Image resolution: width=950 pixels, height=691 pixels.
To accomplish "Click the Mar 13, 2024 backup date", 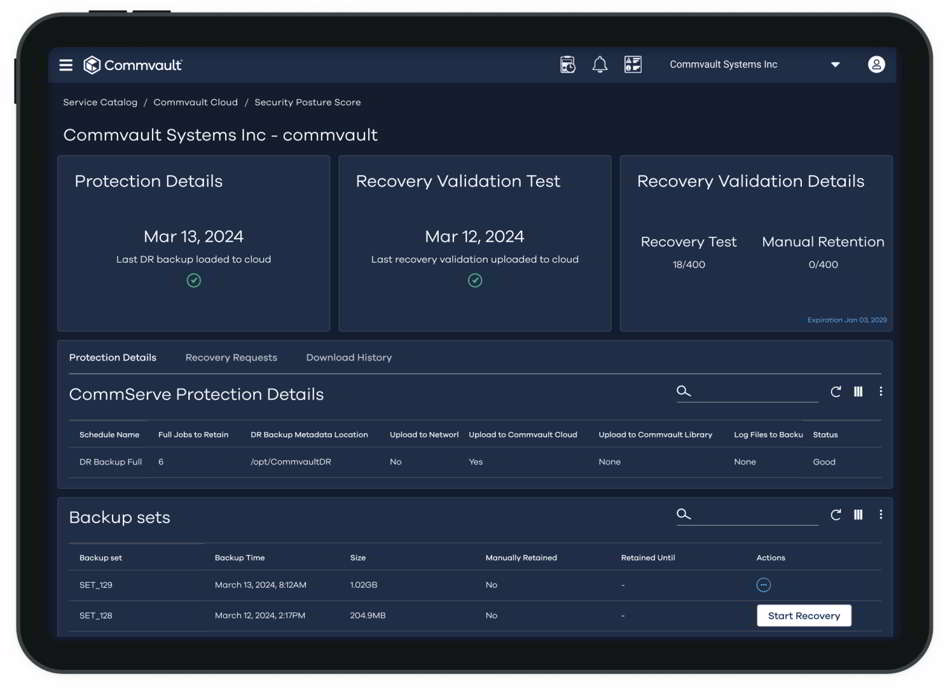I will (194, 236).
